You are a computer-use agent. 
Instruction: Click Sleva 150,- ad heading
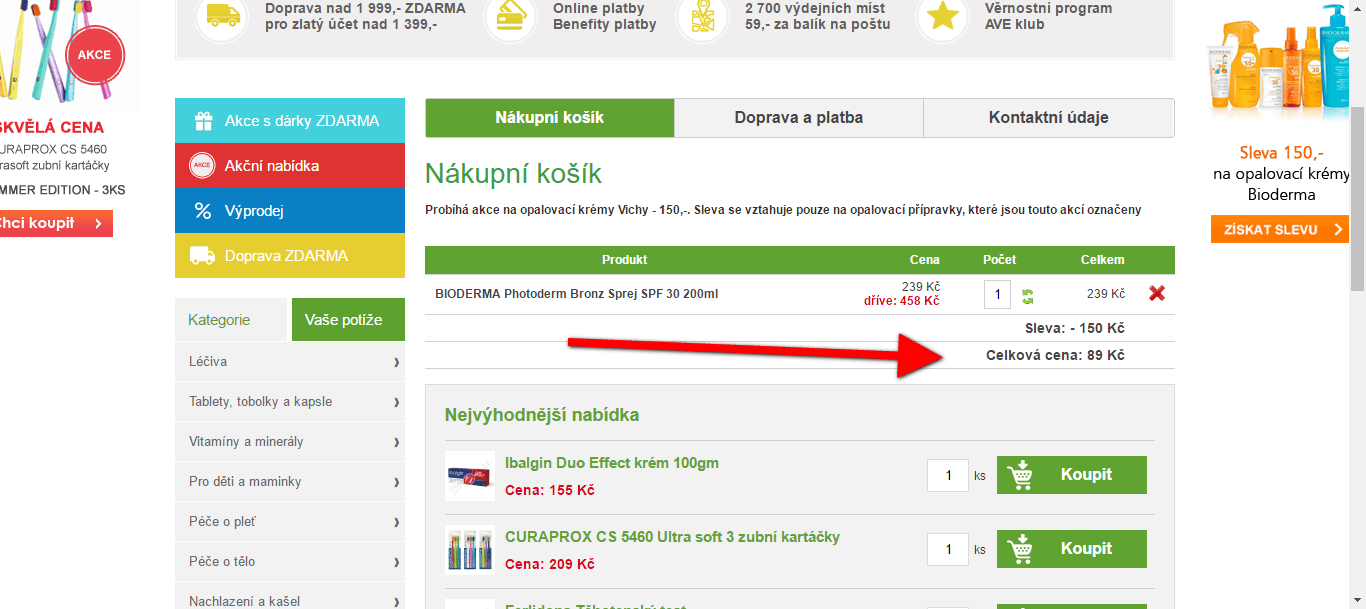[x=1281, y=153]
